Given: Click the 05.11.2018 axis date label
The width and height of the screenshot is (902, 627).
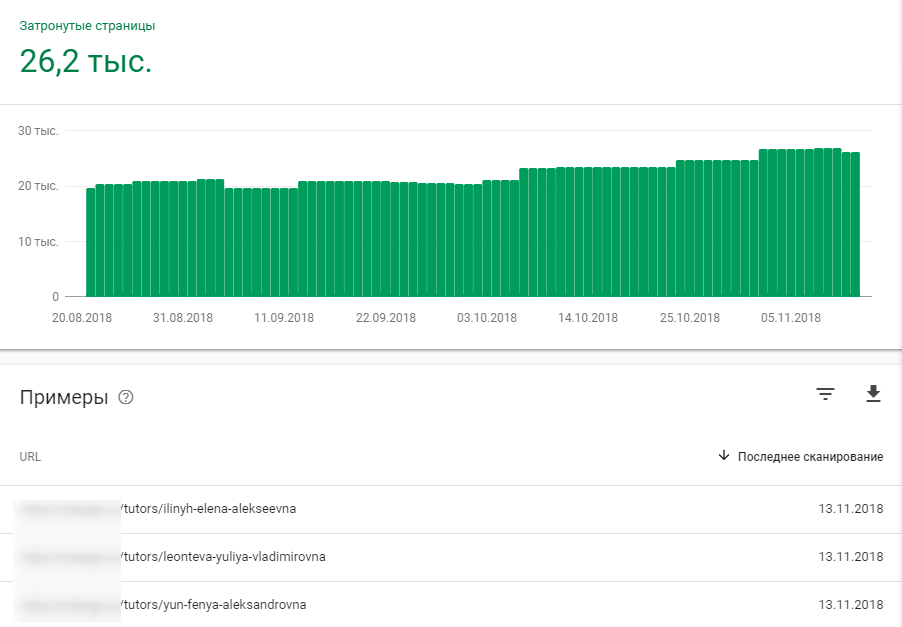Looking at the screenshot, I should coord(791,318).
